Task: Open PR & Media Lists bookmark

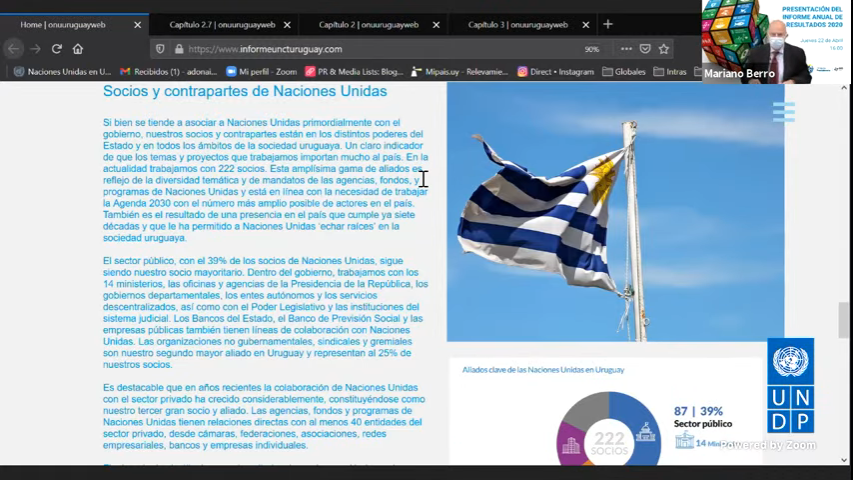Action: 354,72
